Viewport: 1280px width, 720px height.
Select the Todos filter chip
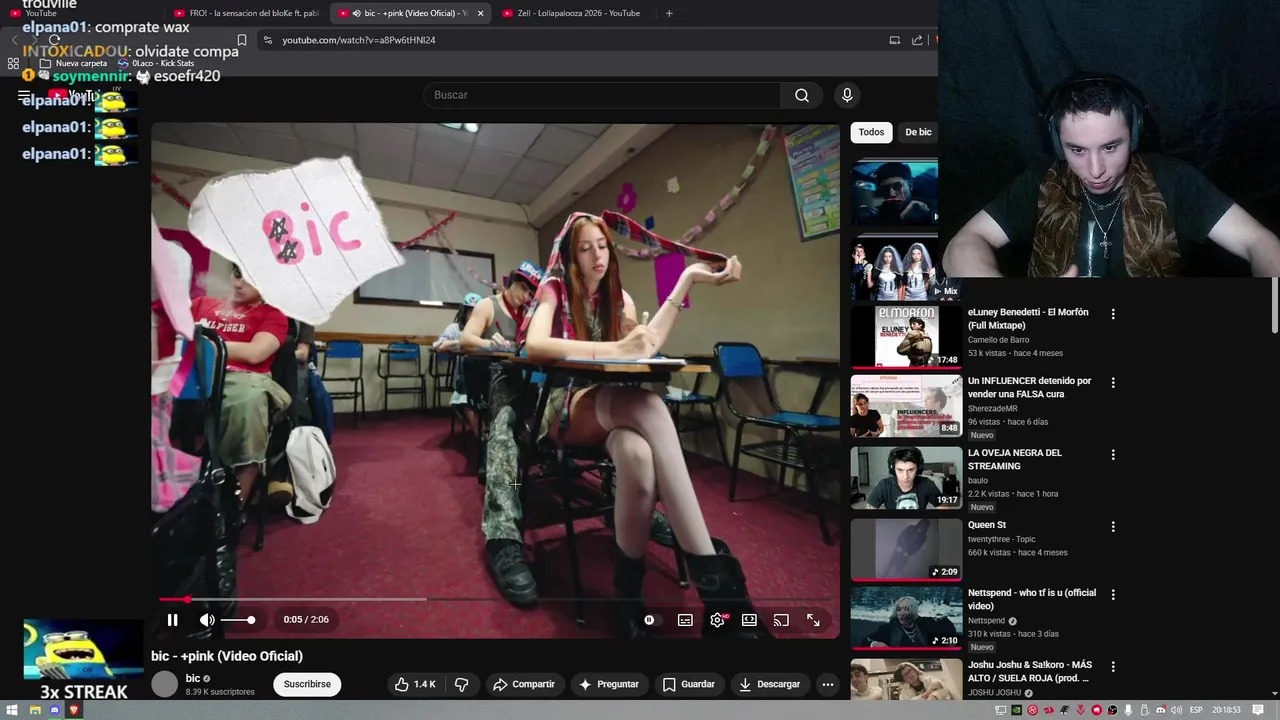(871, 132)
